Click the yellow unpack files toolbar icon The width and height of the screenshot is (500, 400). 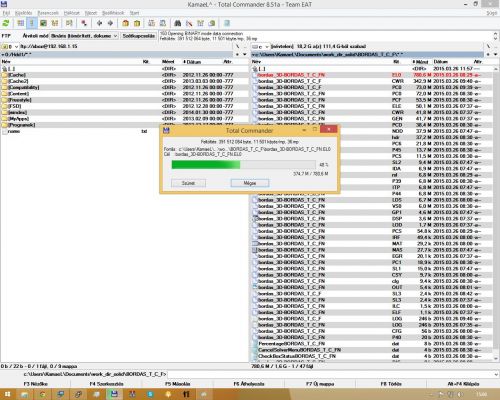tap(137, 23)
